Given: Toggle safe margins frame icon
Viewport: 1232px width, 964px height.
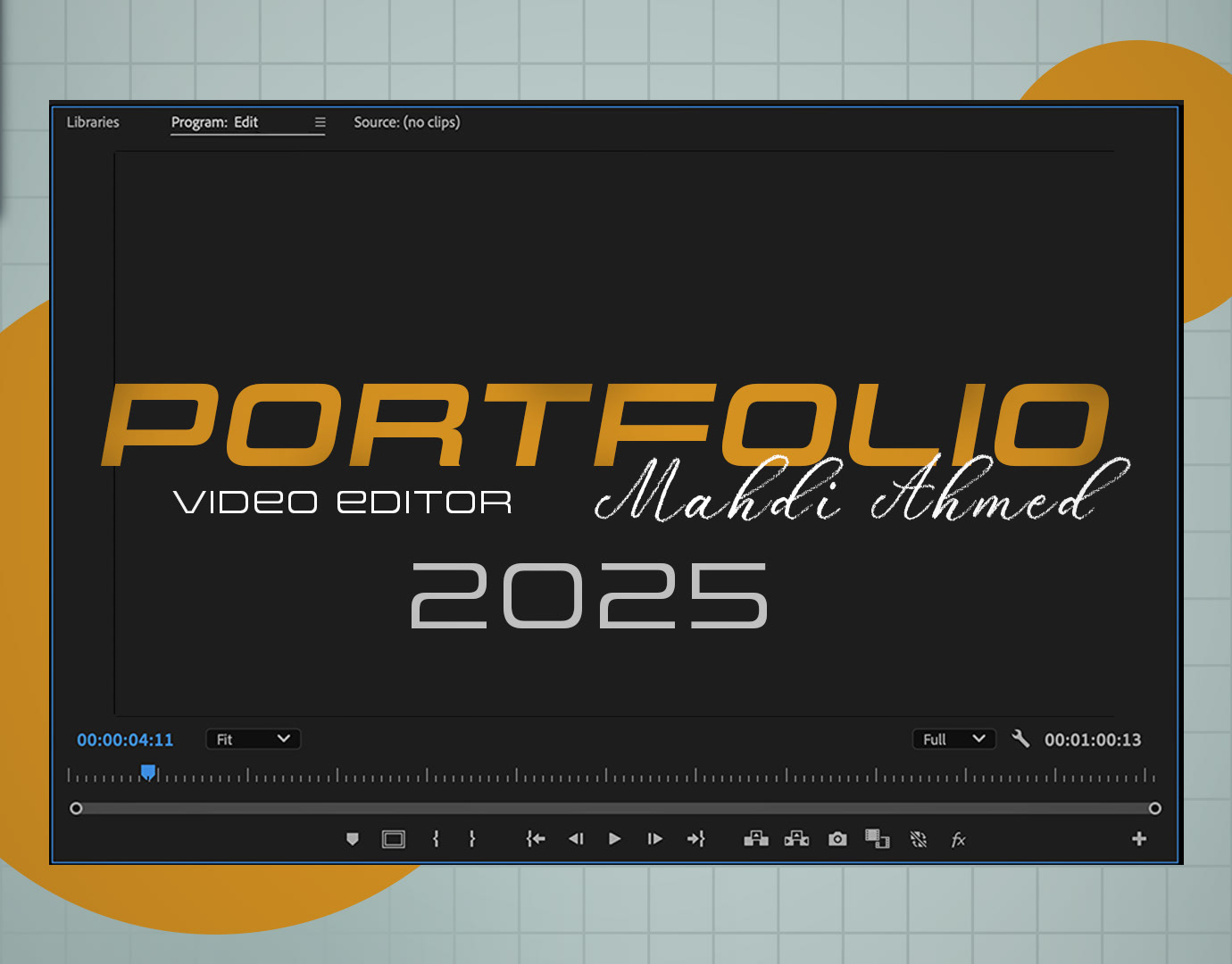Looking at the screenshot, I should pos(394,839).
